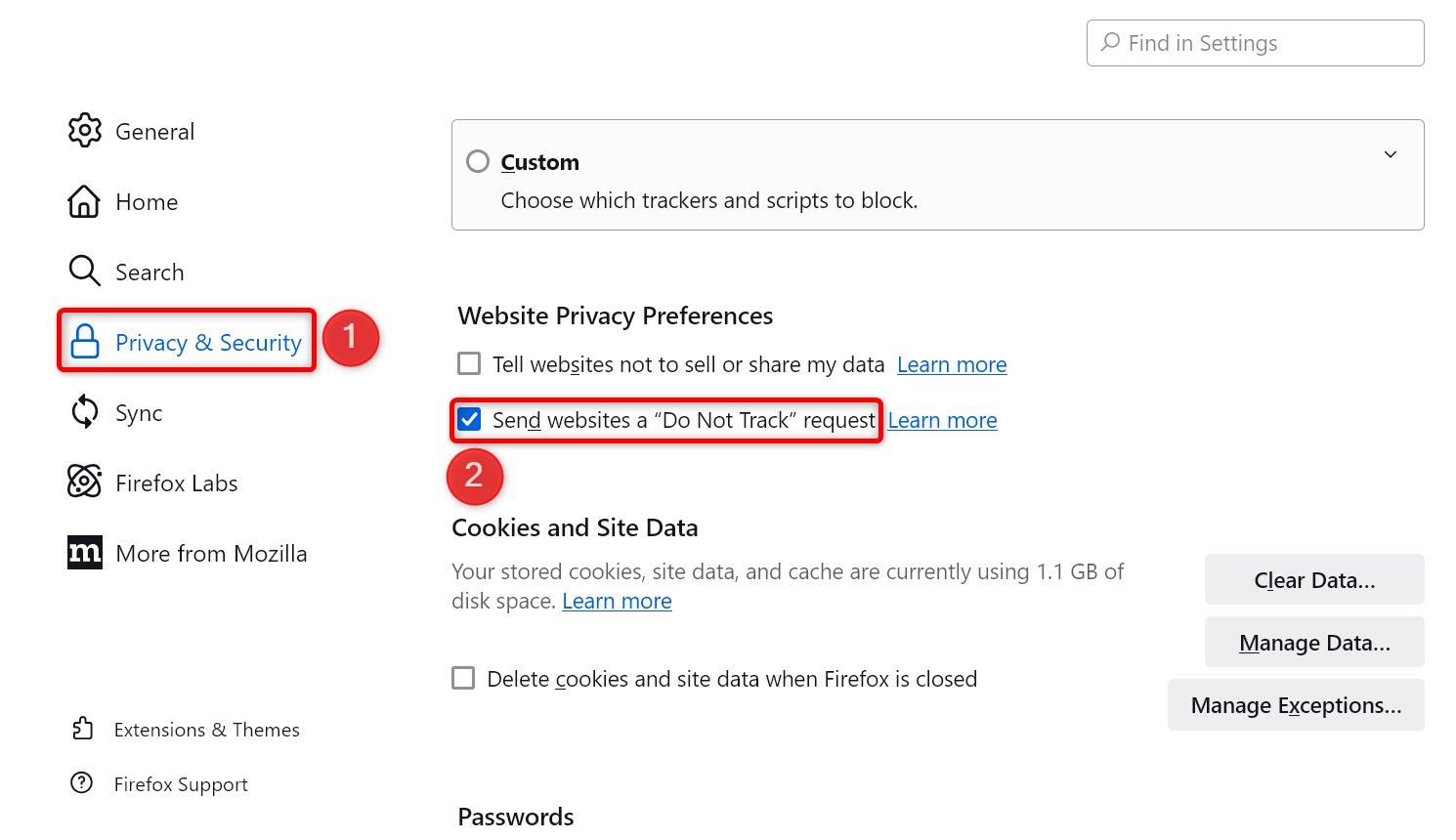Image resolution: width=1456 pixels, height=840 pixels.
Task: Click the Search magnifier icon in sidebar
Action: coord(84,272)
